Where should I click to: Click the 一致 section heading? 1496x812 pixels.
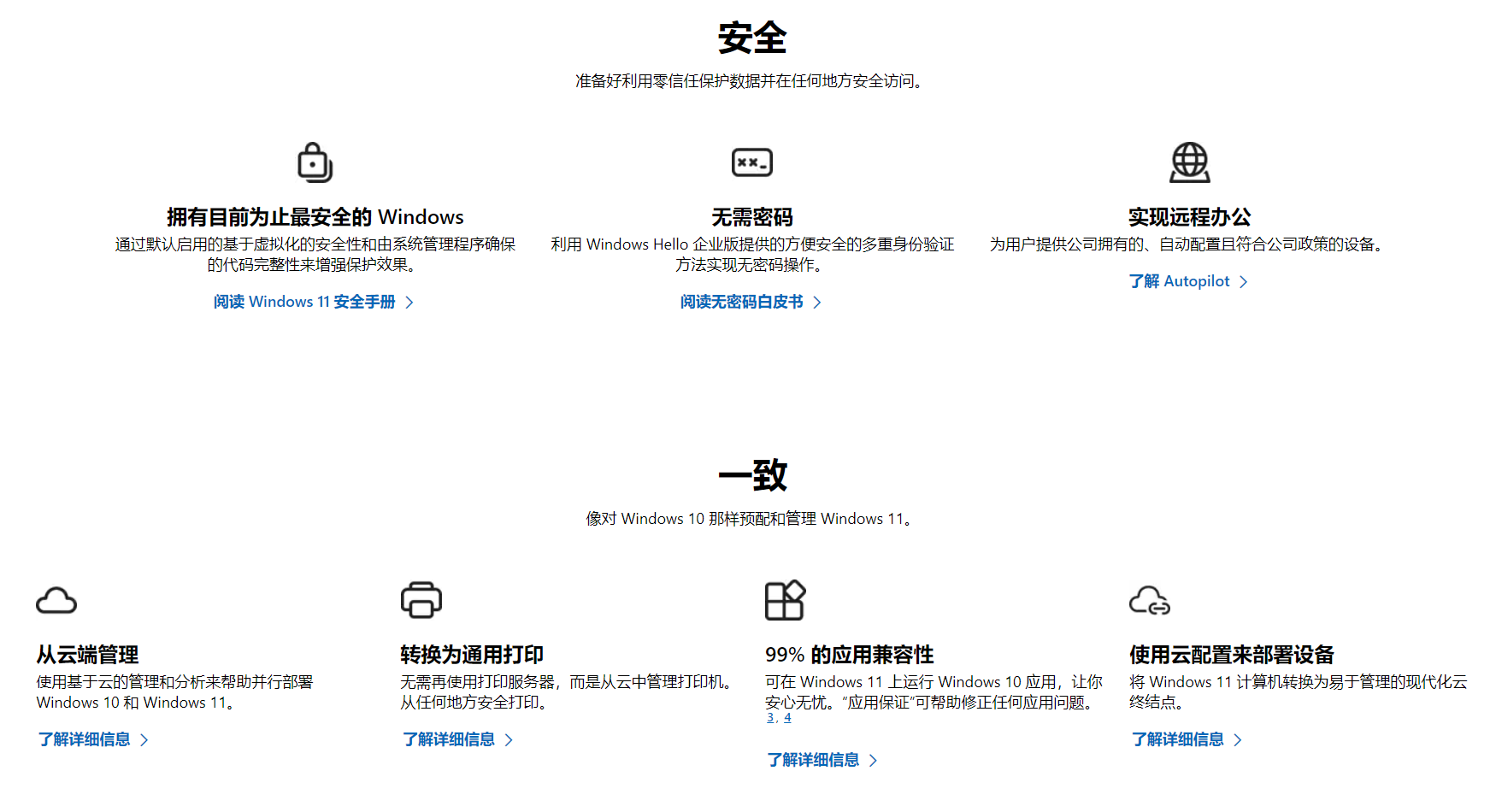(x=752, y=475)
